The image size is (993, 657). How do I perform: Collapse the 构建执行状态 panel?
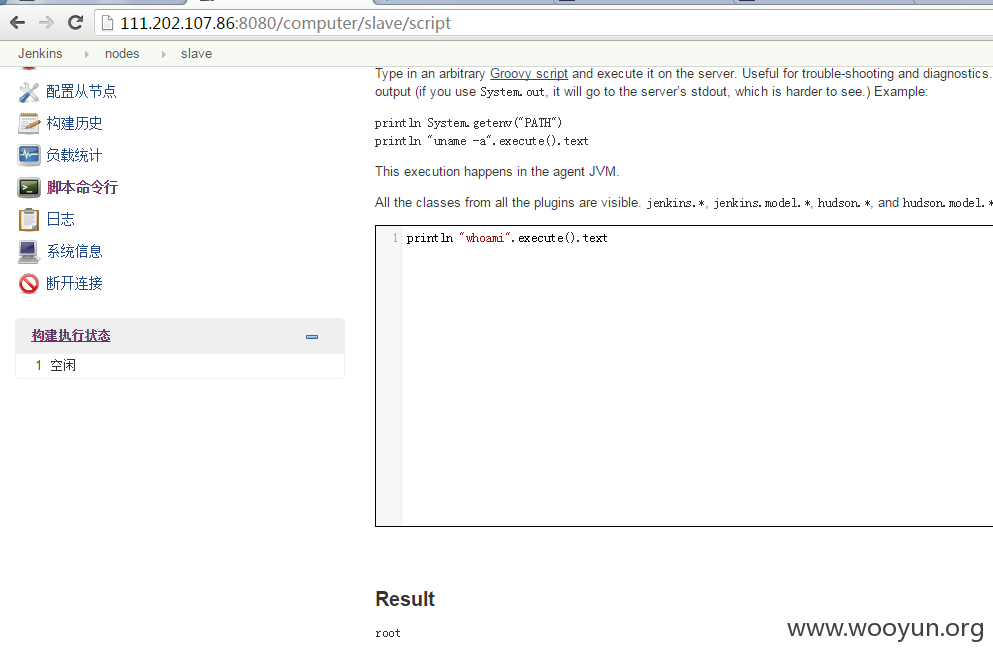pos(312,336)
